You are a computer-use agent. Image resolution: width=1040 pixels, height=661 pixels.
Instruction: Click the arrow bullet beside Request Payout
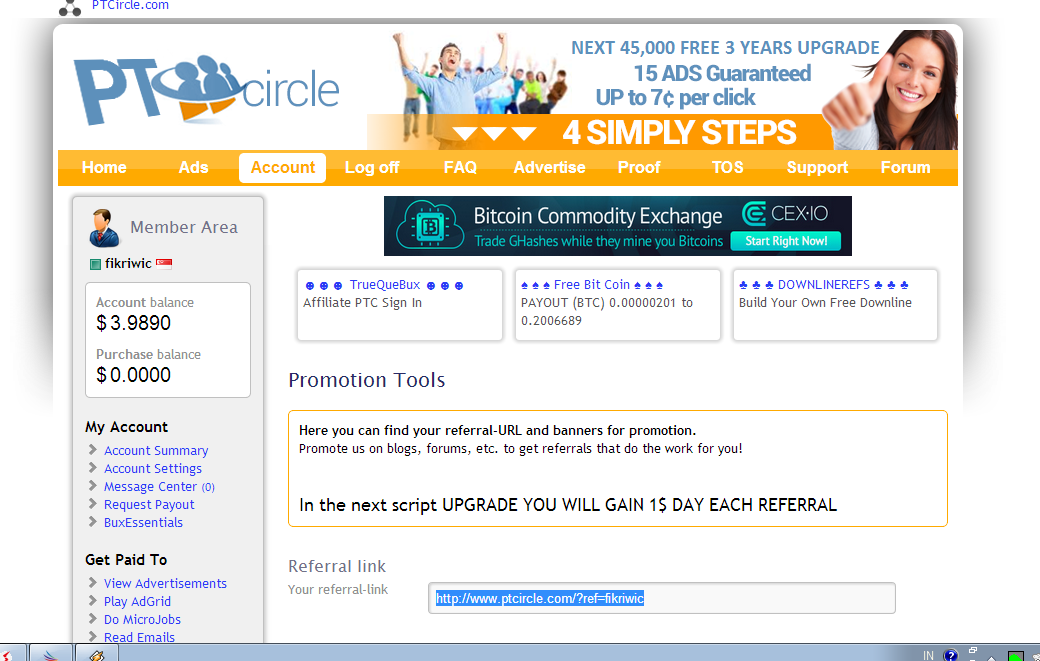[93, 504]
